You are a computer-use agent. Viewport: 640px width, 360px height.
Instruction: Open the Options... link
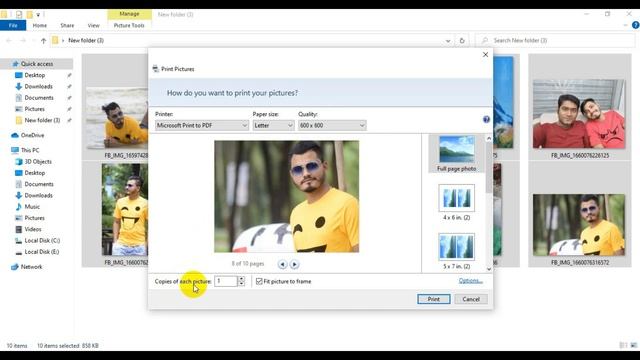(x=471, y=281)
